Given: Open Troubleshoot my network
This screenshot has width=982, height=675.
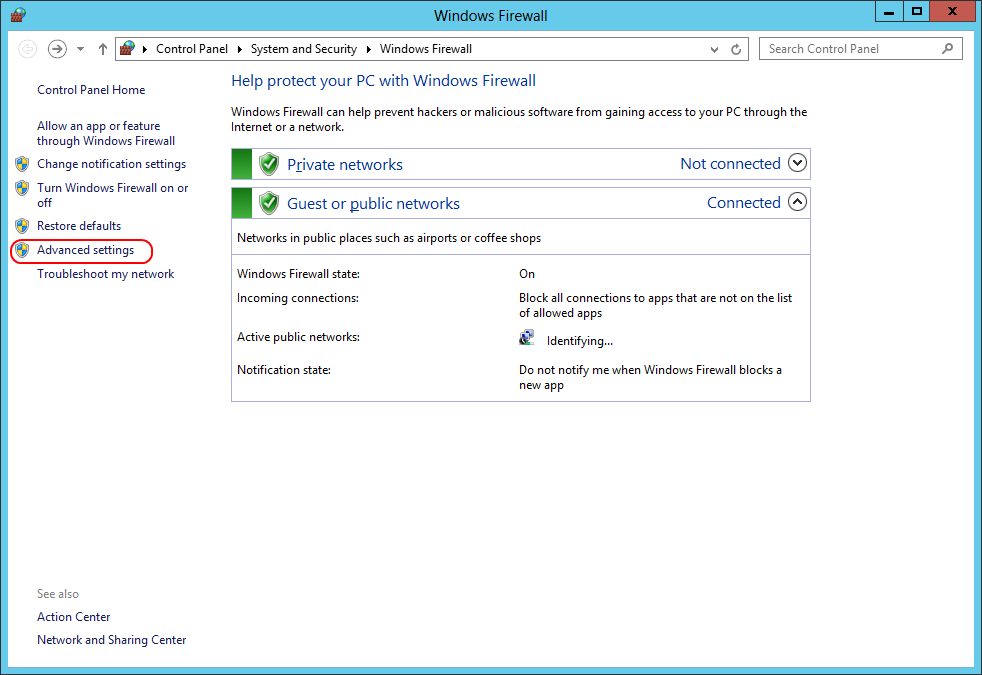Looking at the screenshot, I should (105, 274).
